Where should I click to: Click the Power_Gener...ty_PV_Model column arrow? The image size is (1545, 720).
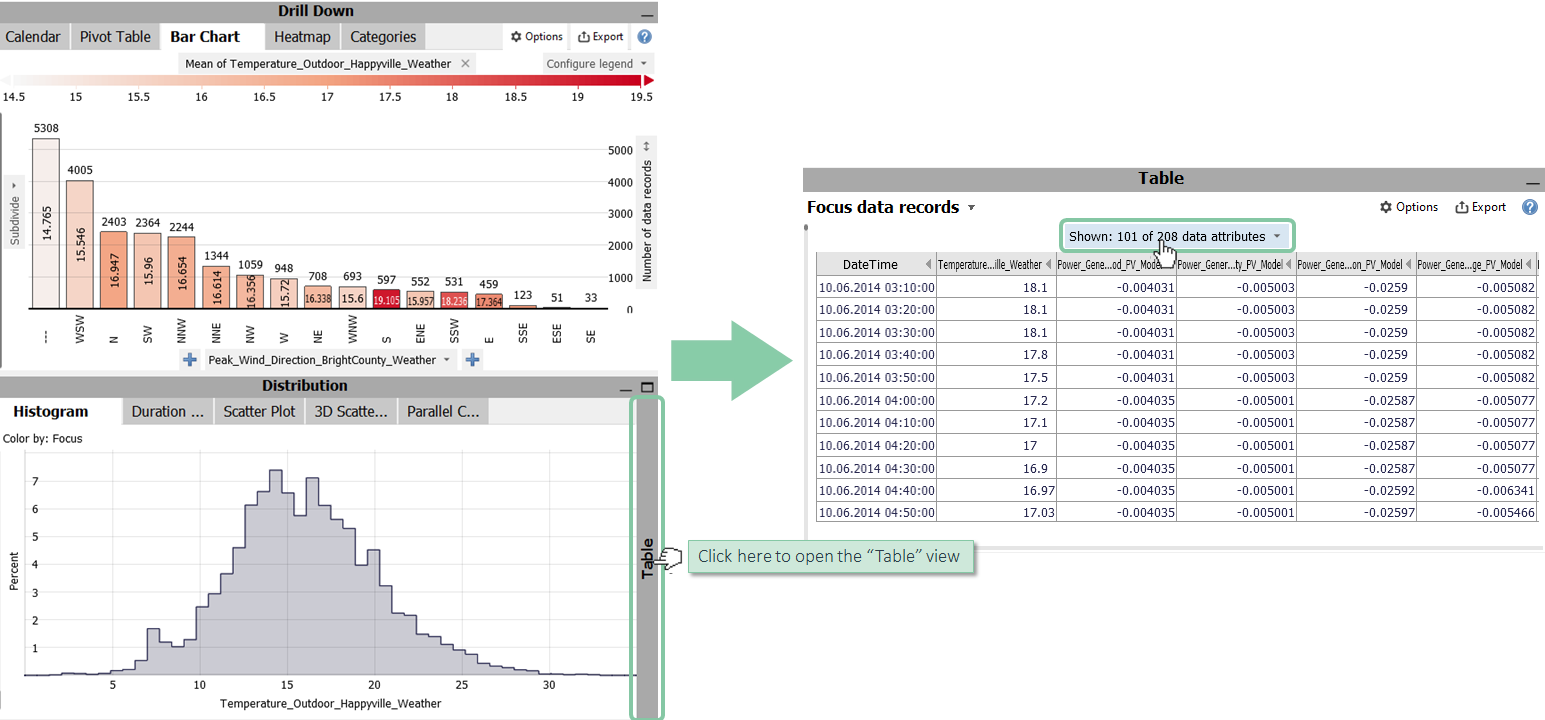[x=1288, y=264]
